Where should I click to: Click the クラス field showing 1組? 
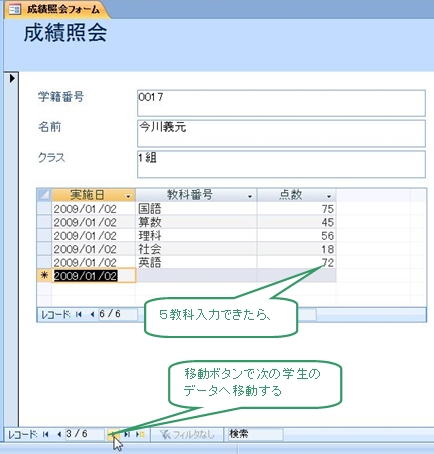pyautogui.click(x=281, y=164)
